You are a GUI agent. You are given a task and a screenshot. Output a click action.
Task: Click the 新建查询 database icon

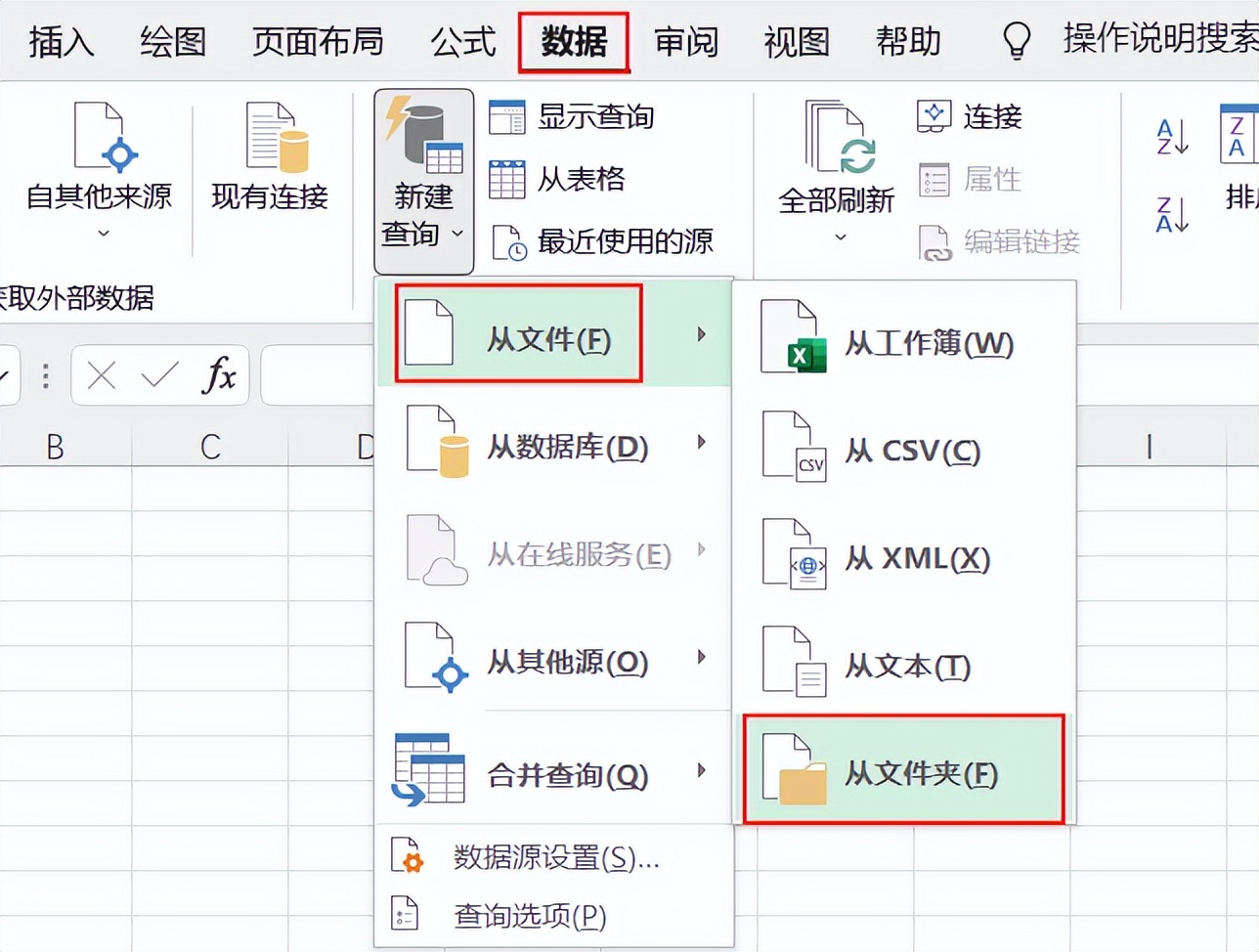[423, 134]
